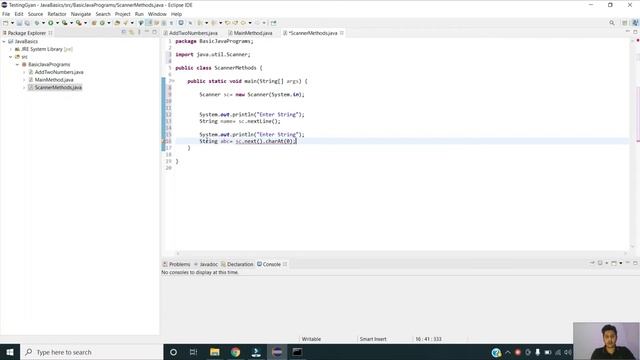The width and height of the screenshot is (640, 360).
Task: Expand JRE System Library node
Action: 11,49
